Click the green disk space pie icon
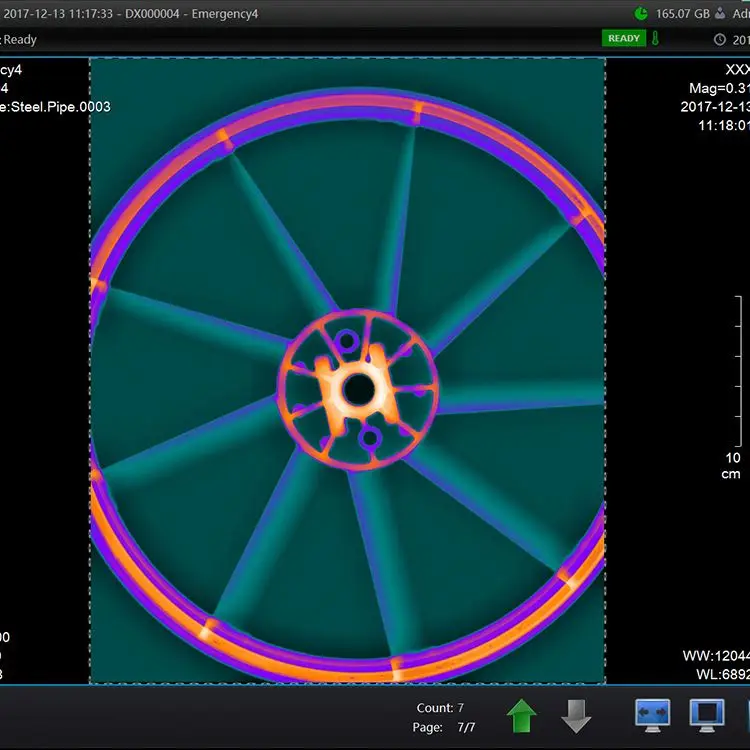Image resolution: width=750 pixels, height=750 pixels. pyautogui.click(x=640, y=13)
